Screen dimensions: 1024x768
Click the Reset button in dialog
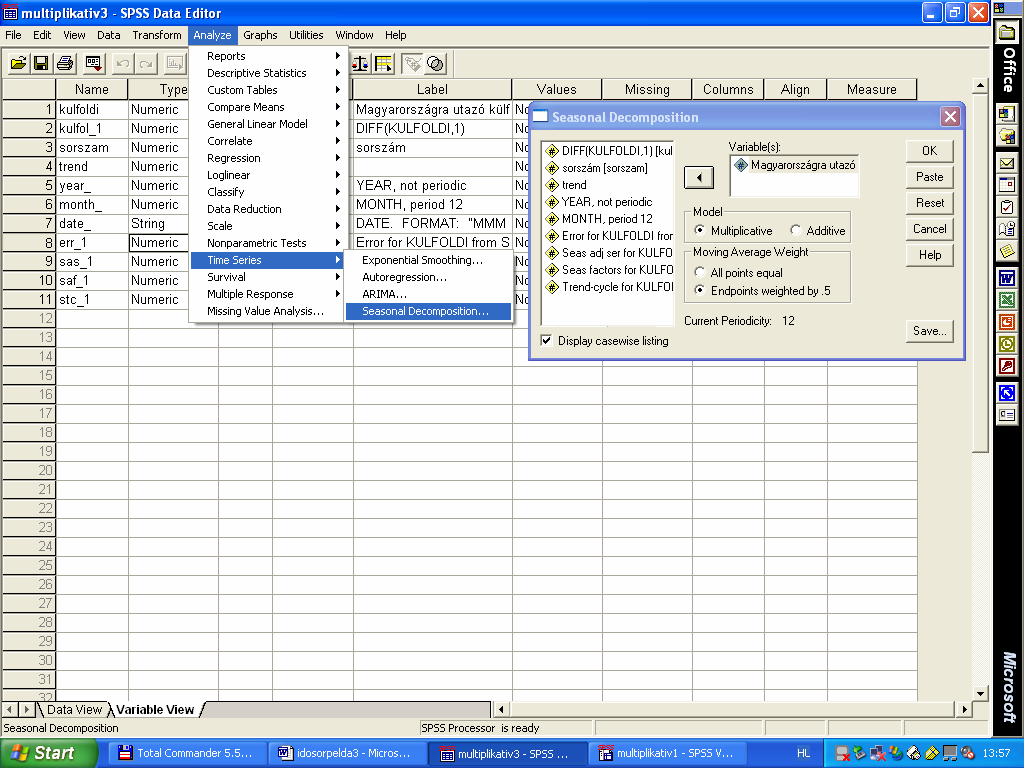pos(929,202)
